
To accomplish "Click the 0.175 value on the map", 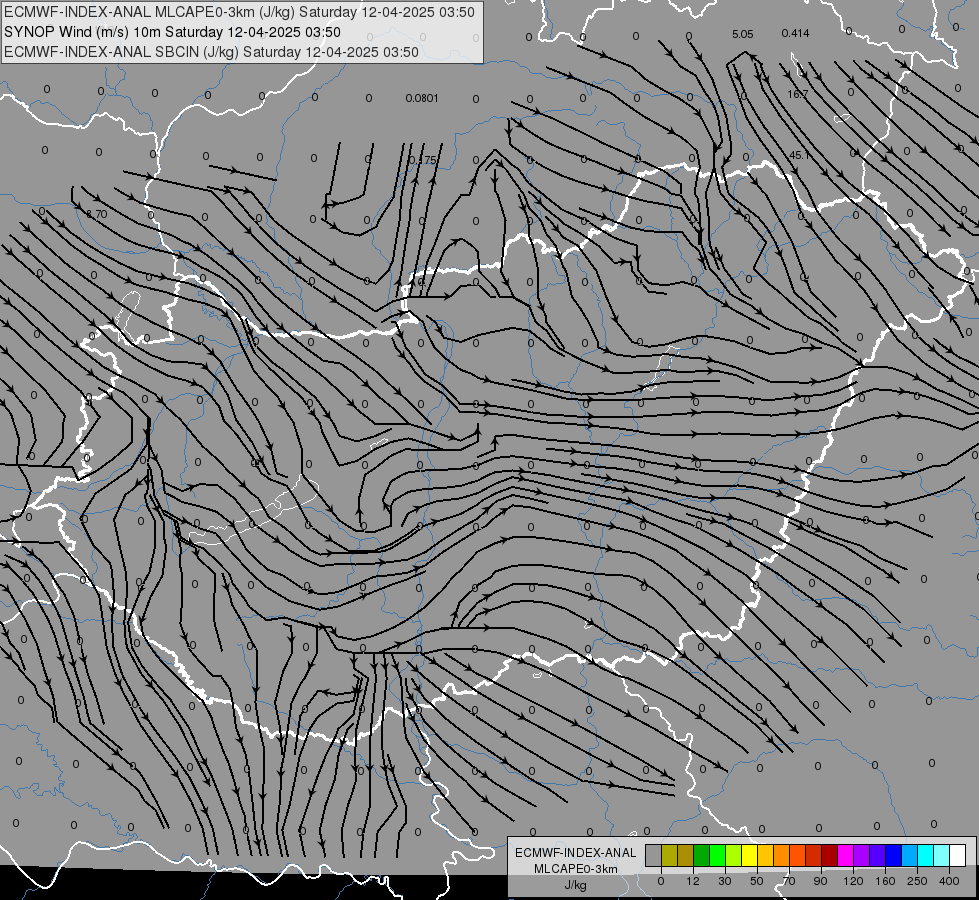I will click(423, 161).
